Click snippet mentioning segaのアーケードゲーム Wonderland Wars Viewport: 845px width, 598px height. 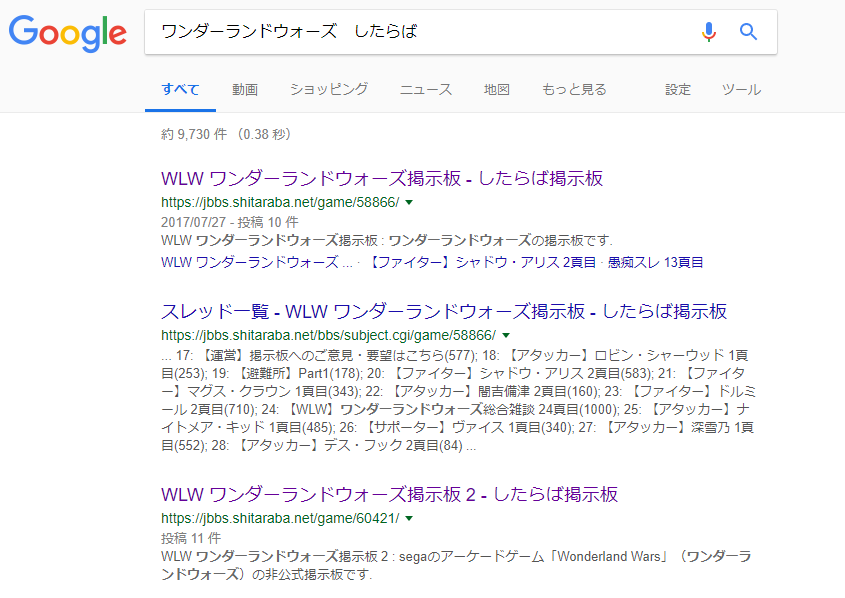[456, 566]
